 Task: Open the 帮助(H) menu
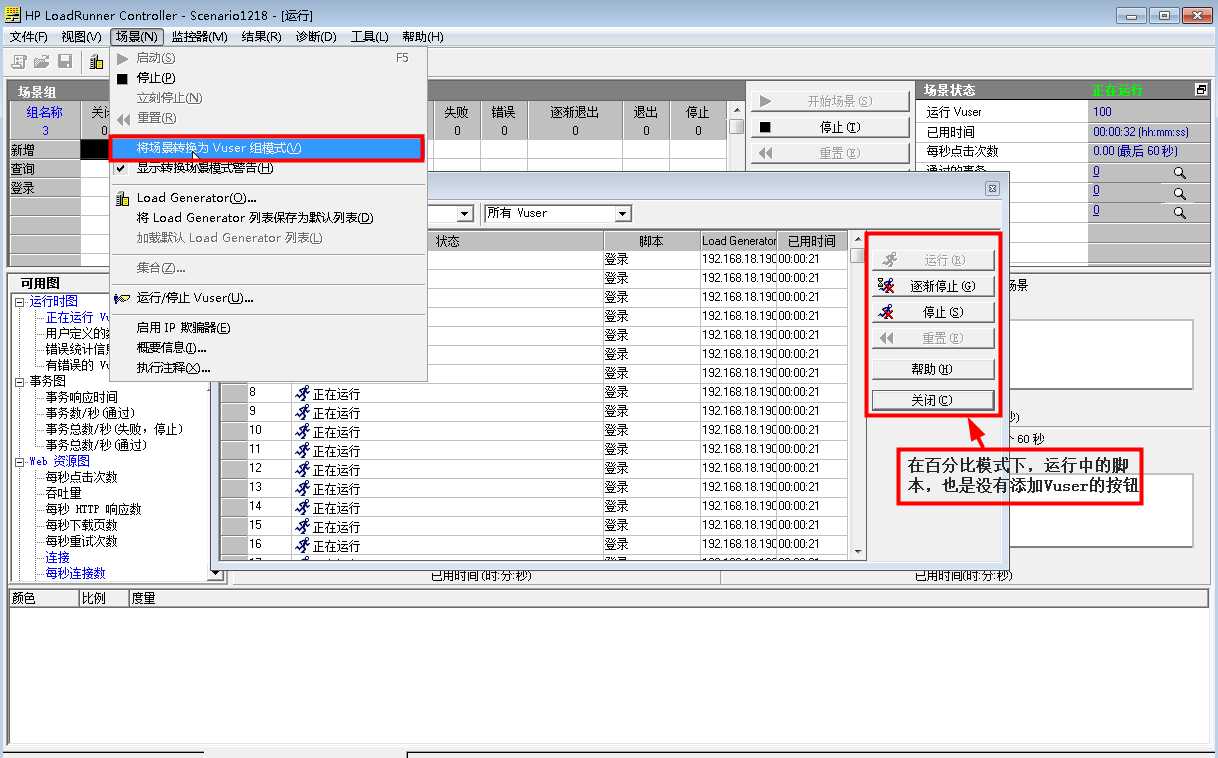click(x=423, y=37)
